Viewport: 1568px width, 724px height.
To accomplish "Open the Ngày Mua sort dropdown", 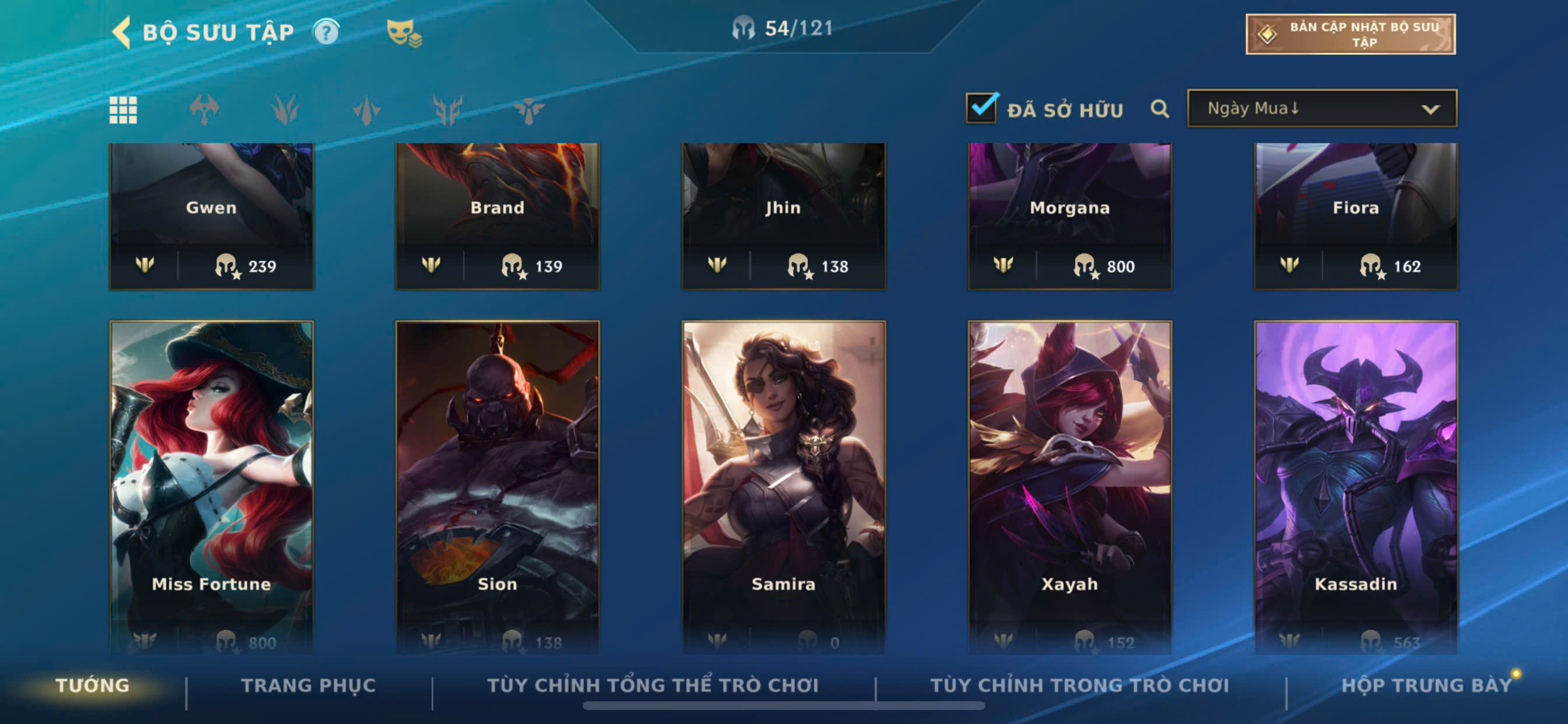I will [1321, 108].
